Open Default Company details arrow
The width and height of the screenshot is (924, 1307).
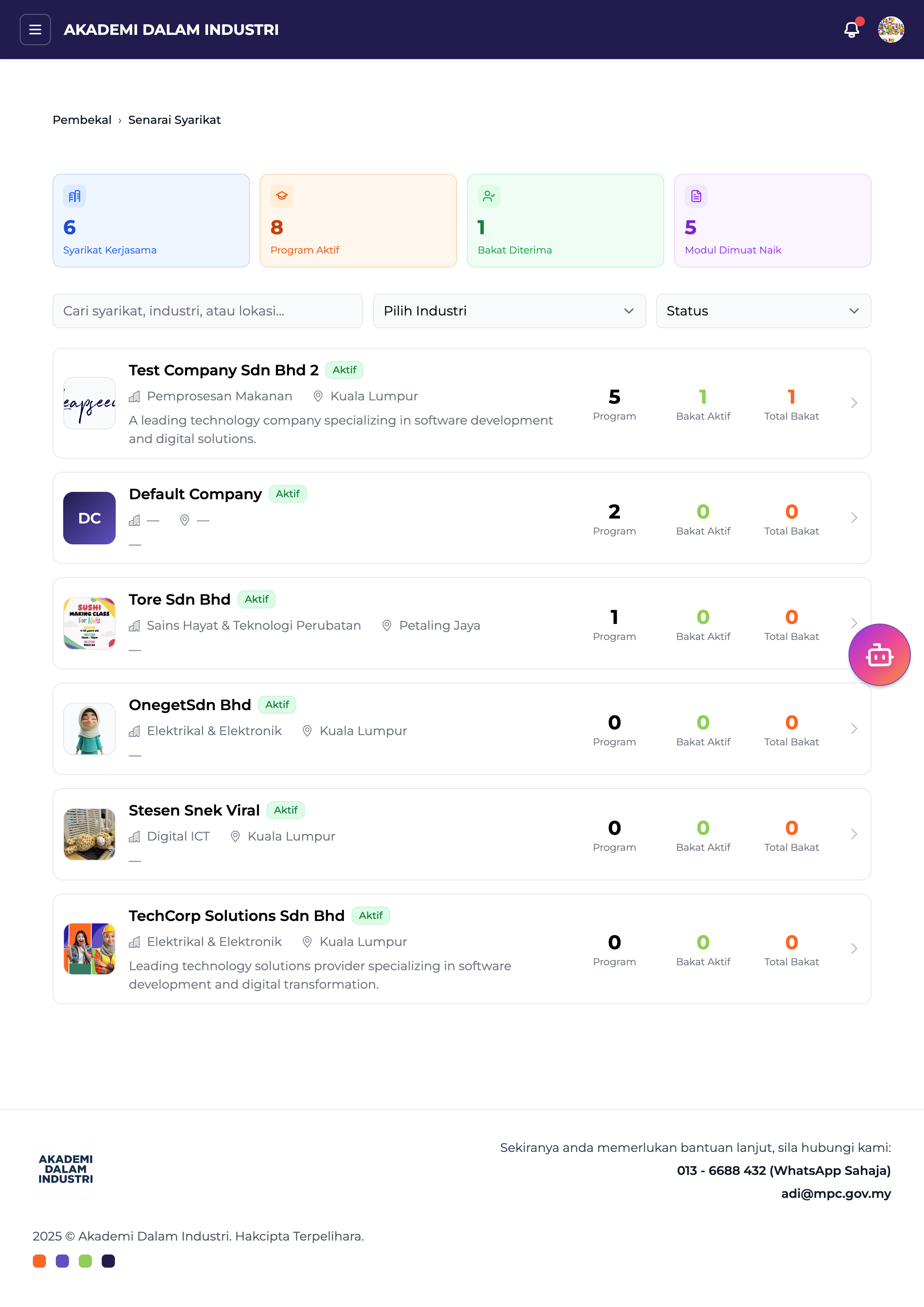point(853,518)
